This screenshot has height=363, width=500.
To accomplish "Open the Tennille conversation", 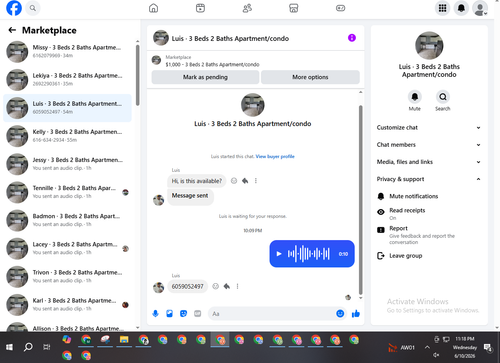I will pos(68,192).
